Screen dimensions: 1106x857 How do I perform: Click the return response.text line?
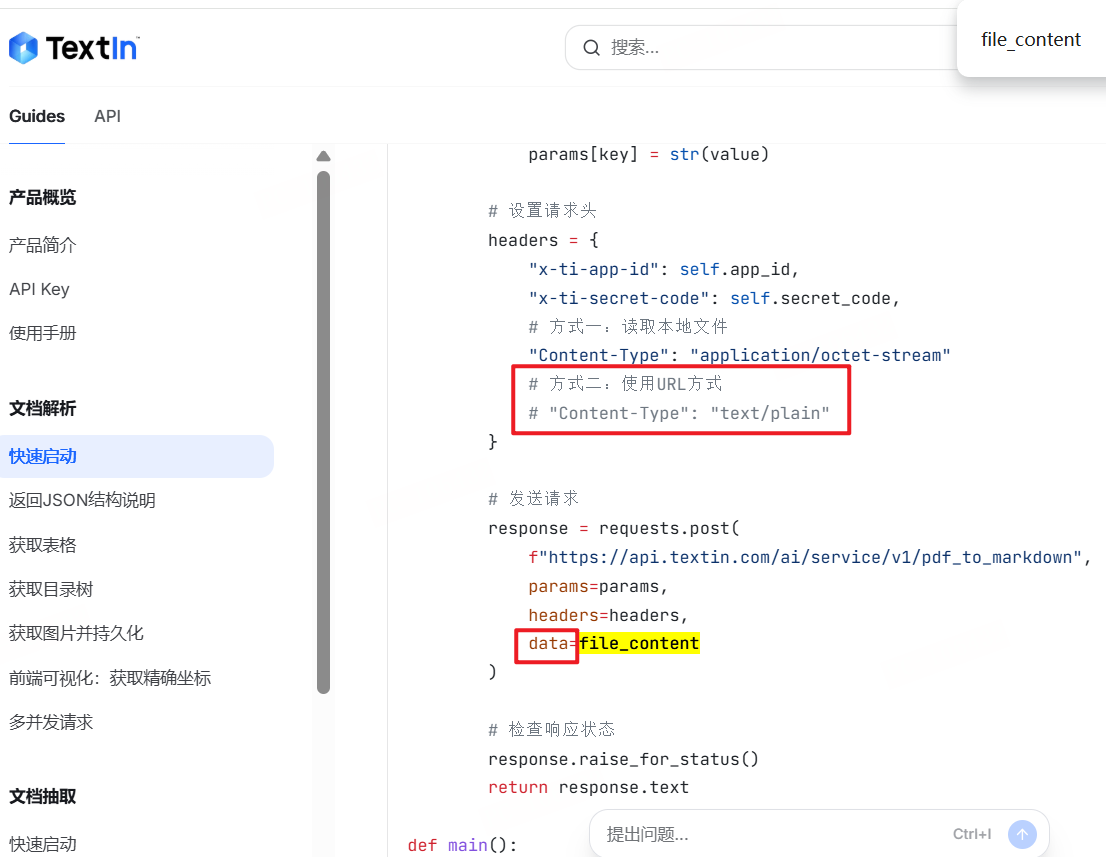[x=588, y=787]
